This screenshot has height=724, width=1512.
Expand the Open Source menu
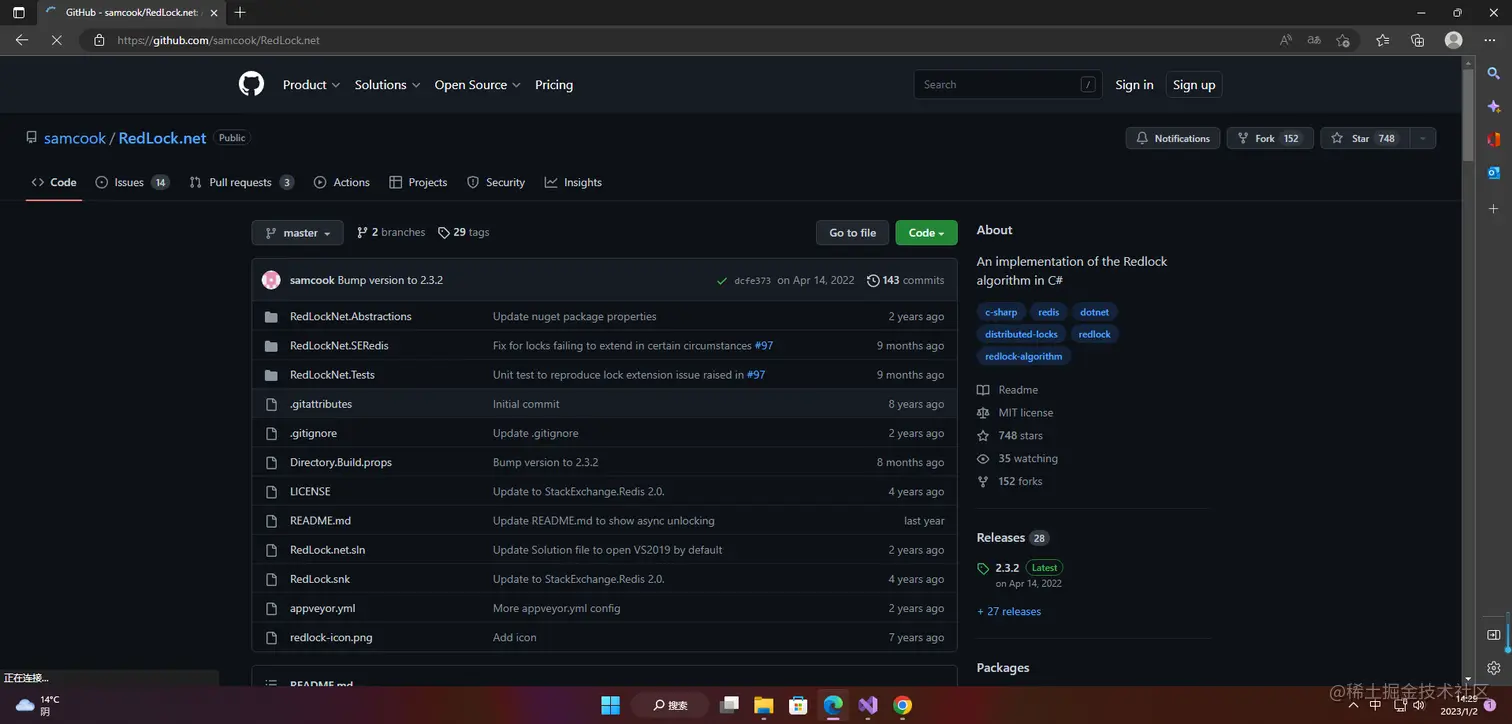(x=477, y=85)
